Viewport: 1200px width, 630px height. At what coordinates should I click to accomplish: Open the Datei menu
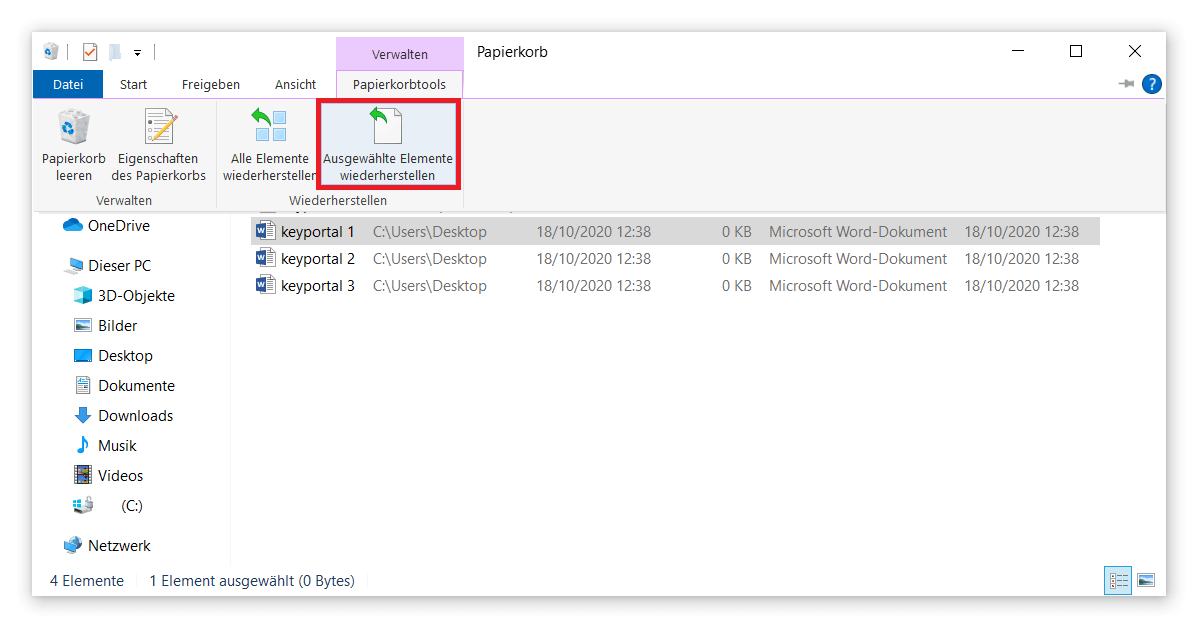pos(67,84)
